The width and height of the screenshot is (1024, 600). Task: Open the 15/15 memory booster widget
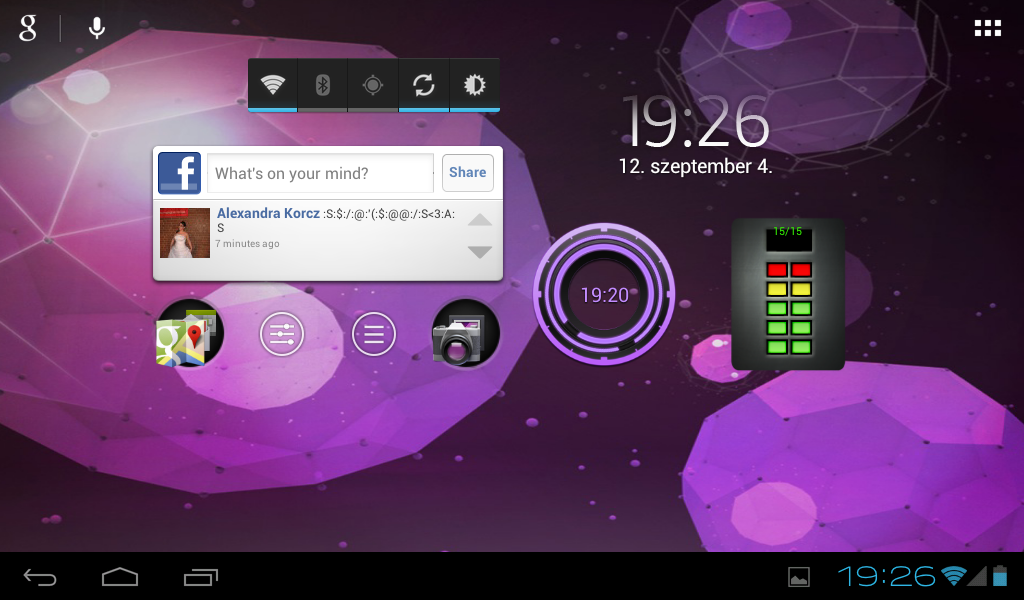(788, 294)
